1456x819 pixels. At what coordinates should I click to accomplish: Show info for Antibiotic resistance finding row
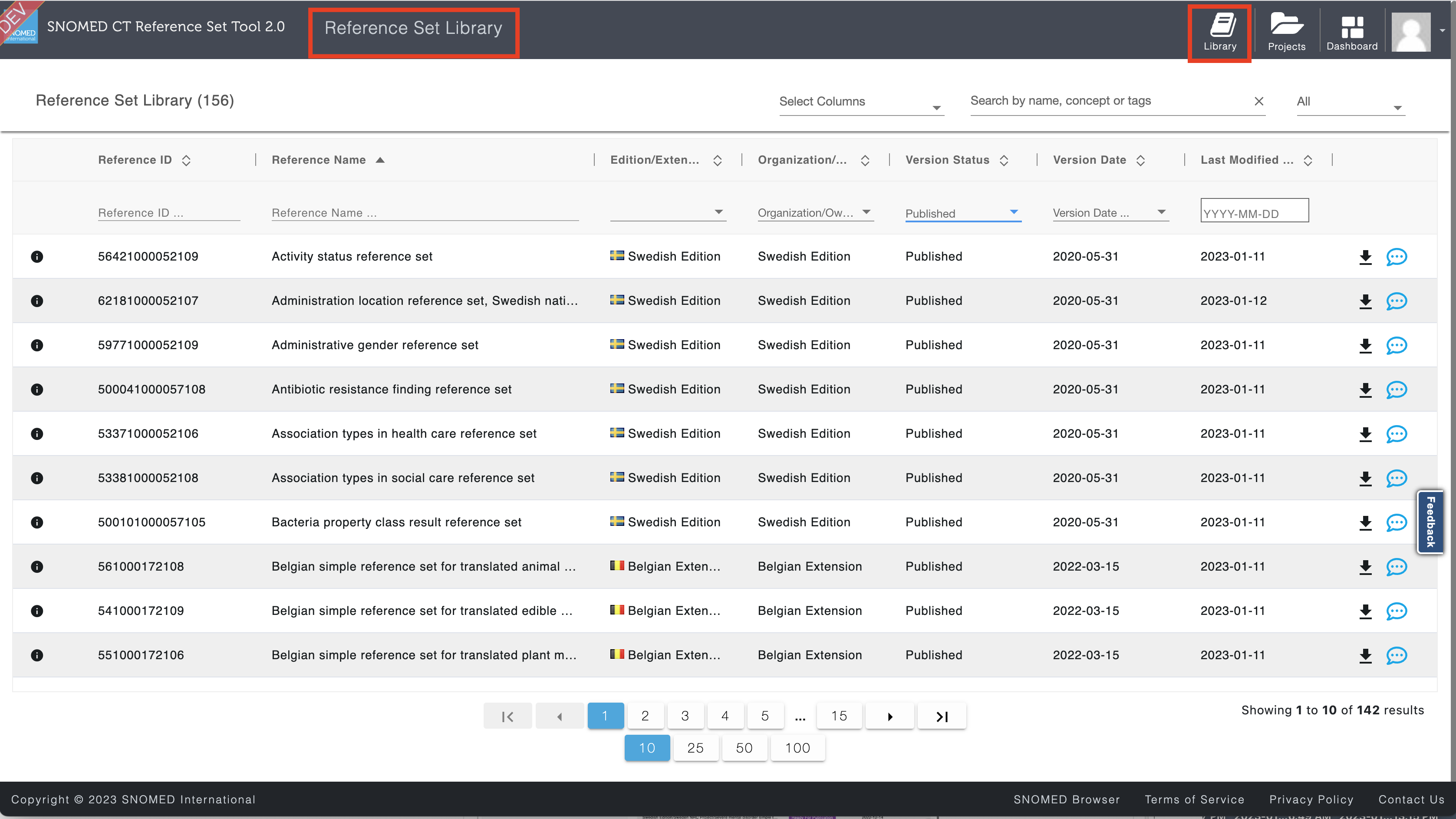37,390
